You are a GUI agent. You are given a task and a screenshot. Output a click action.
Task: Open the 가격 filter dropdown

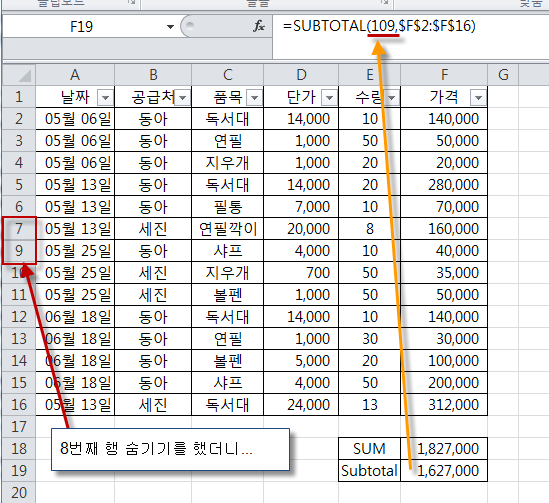(479, 98)
